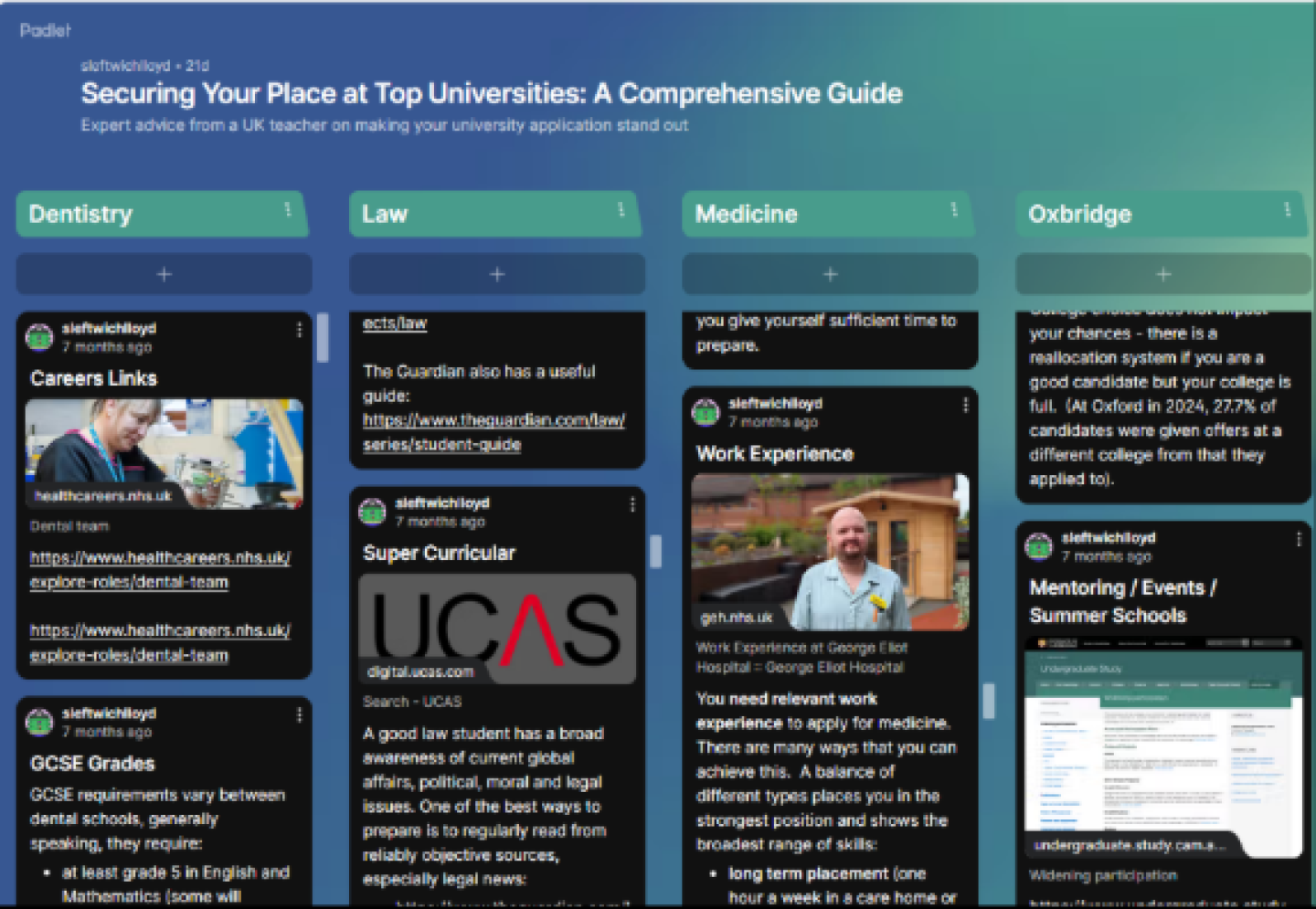Open the George Eliot Hospital photo

[x=830, y=552]
